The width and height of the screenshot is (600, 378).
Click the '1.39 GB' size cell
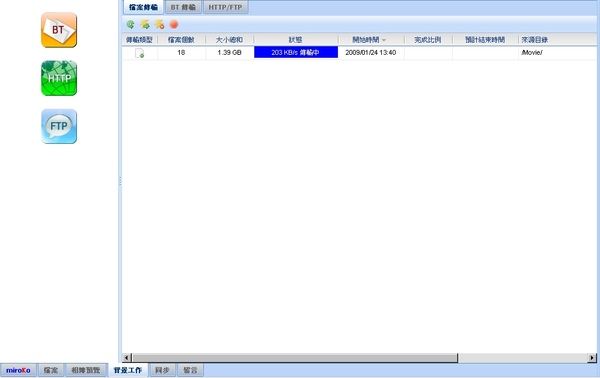(230, 52)
